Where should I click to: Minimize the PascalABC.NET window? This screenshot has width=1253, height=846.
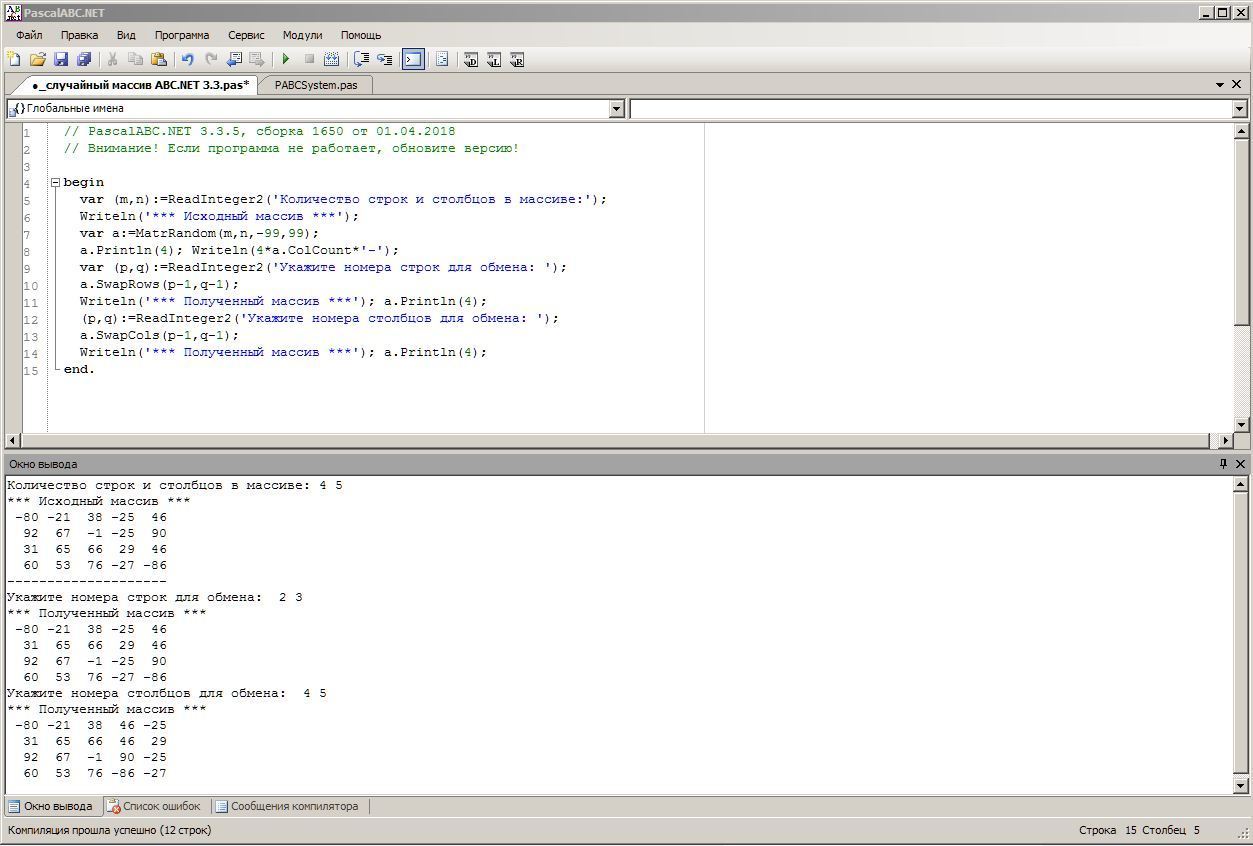click(x=1205, y=12)
